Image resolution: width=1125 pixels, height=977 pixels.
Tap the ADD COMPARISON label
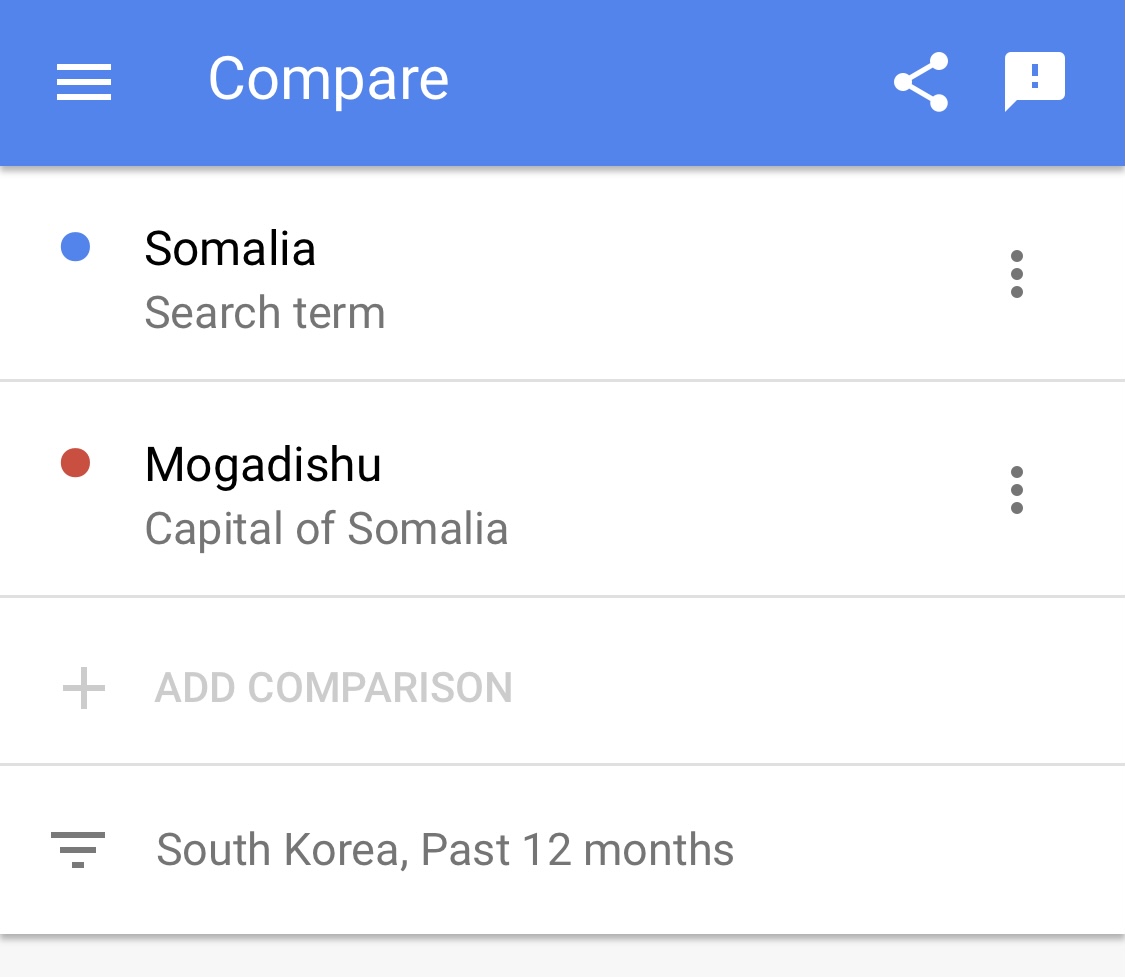coord(333,688)
